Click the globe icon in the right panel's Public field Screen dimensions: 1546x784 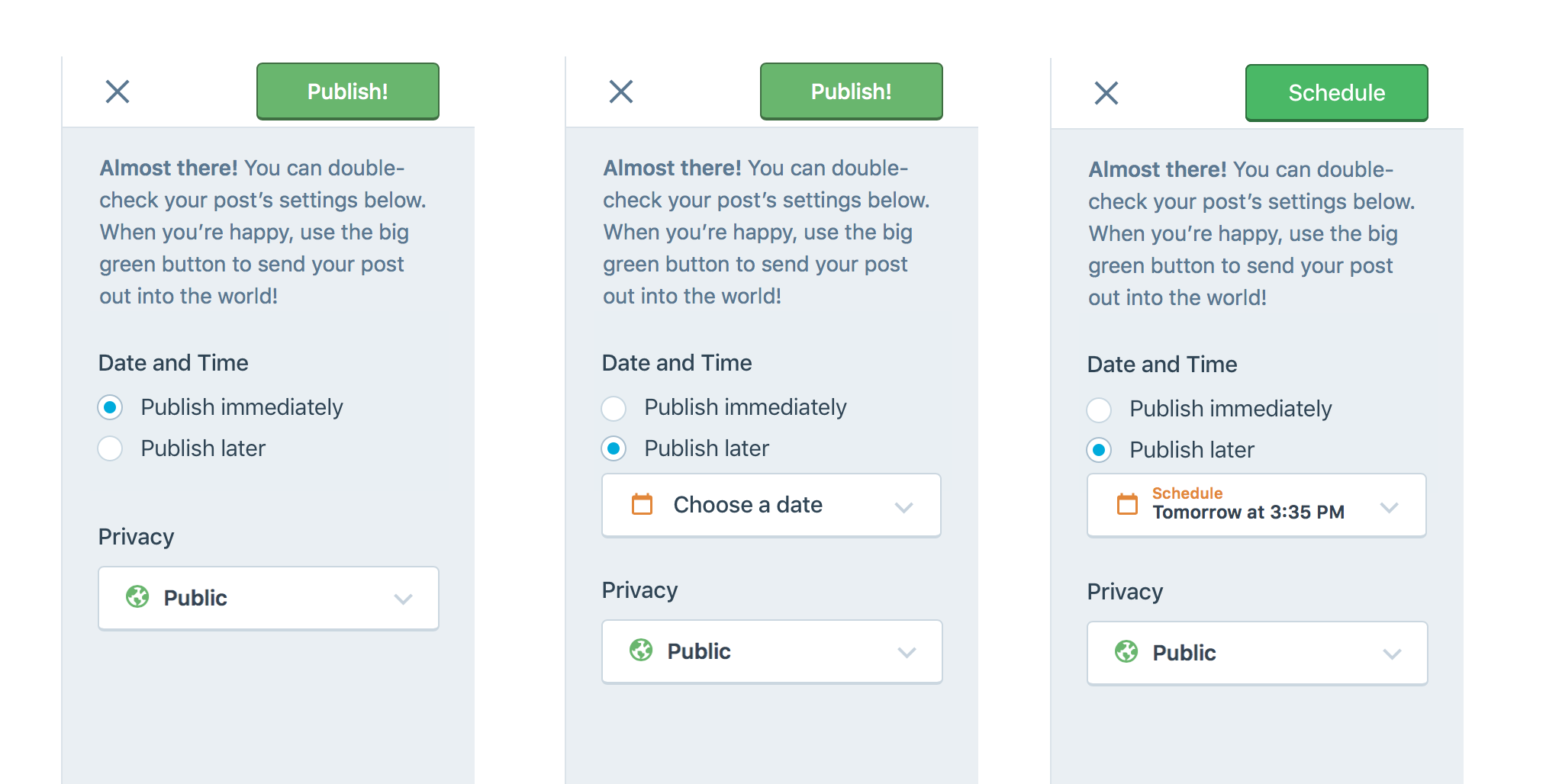(x=1126, y=651)
